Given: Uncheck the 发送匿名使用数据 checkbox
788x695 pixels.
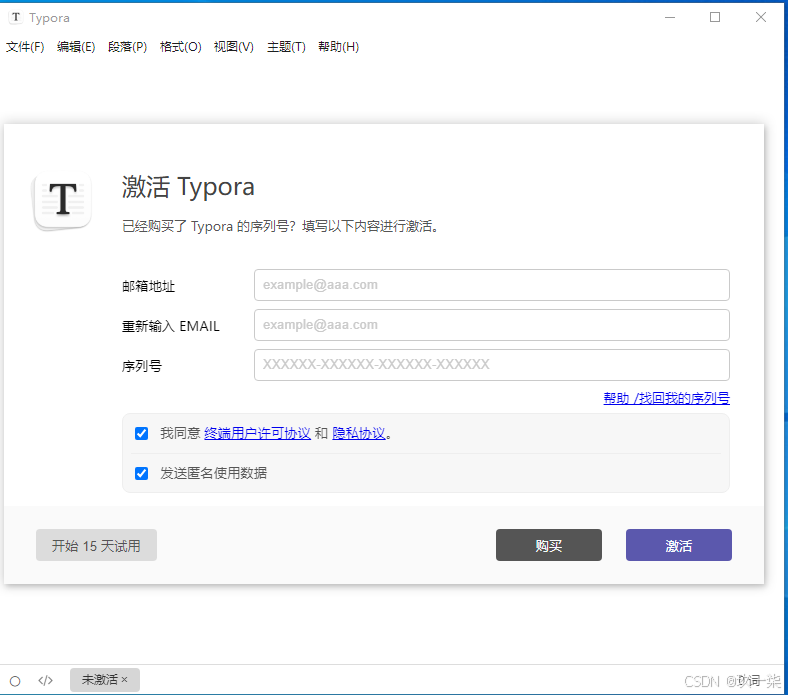Looking at the screenshot, I should (x=142, y=473).
